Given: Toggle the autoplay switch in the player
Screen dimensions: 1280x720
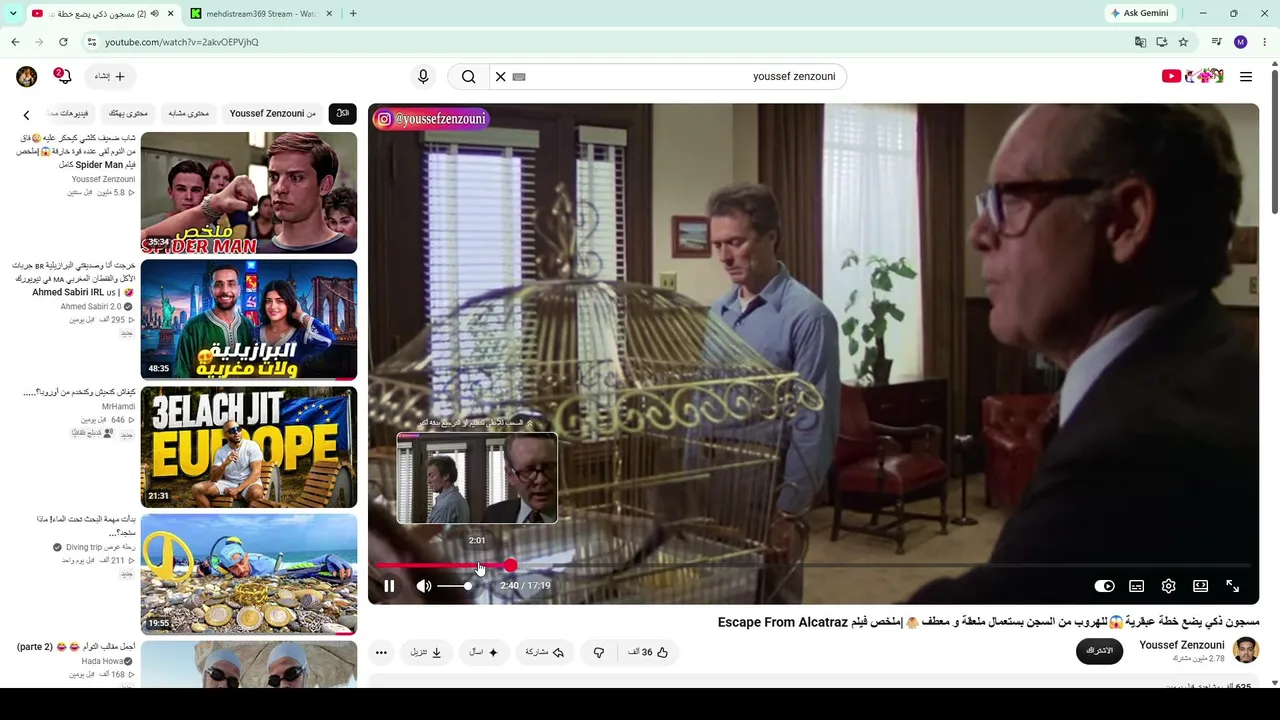Looking at the screenshot, I should click(1104, 586).
